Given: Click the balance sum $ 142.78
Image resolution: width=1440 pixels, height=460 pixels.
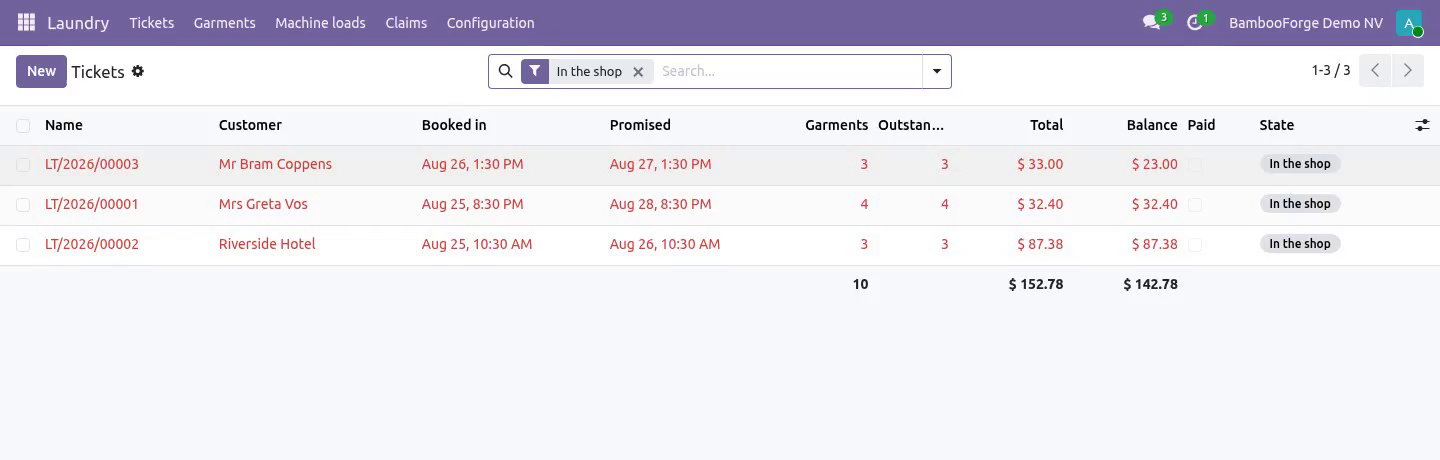Looking at the screenshot, I should [x=1151, y=284].
